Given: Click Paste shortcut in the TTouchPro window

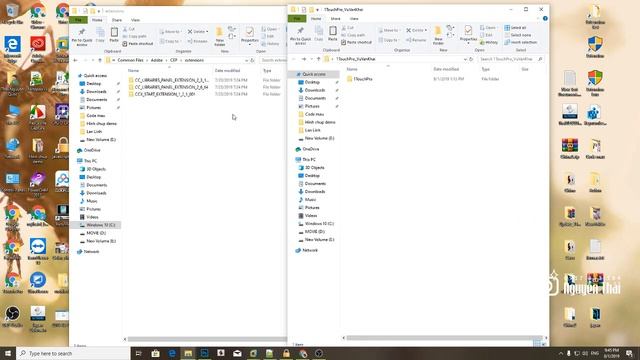Looking at the screenshot, I should tap(356, 42).
